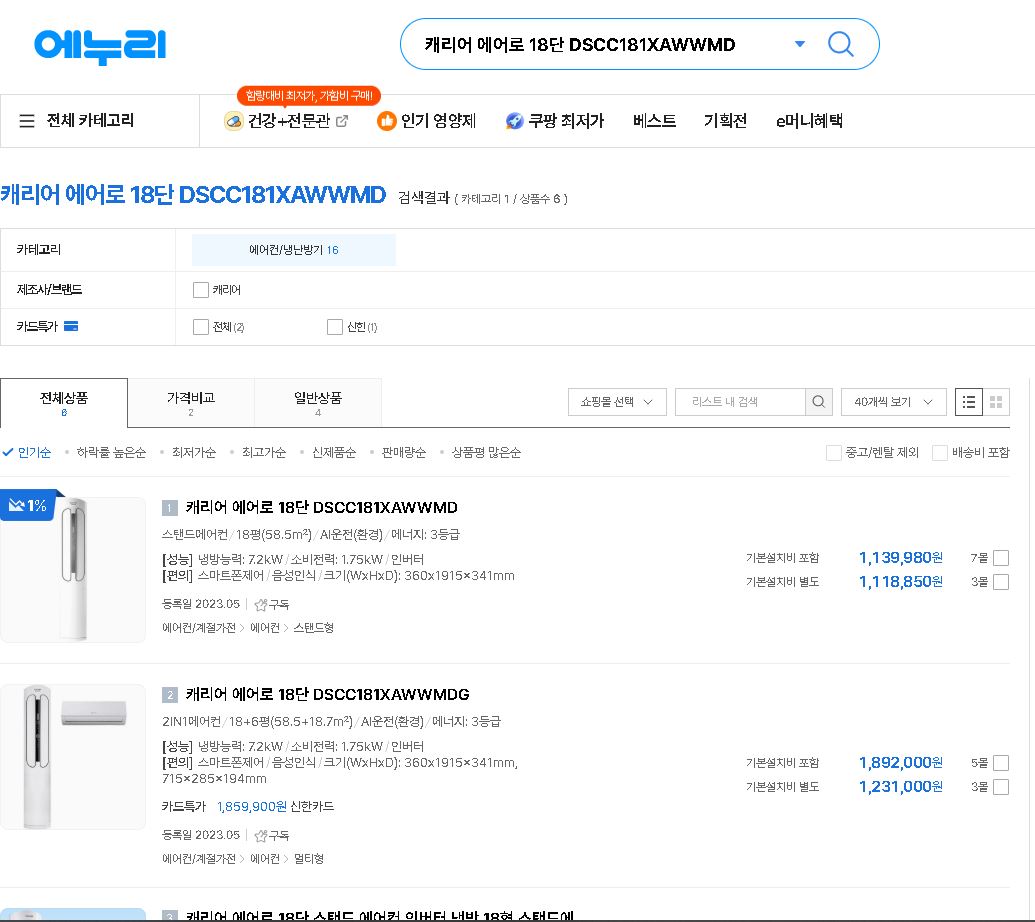Click price 1,892,000원

(900, 763)
